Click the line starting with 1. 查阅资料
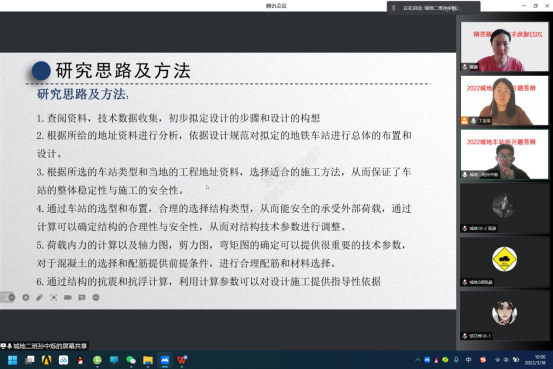 [178, 118]
